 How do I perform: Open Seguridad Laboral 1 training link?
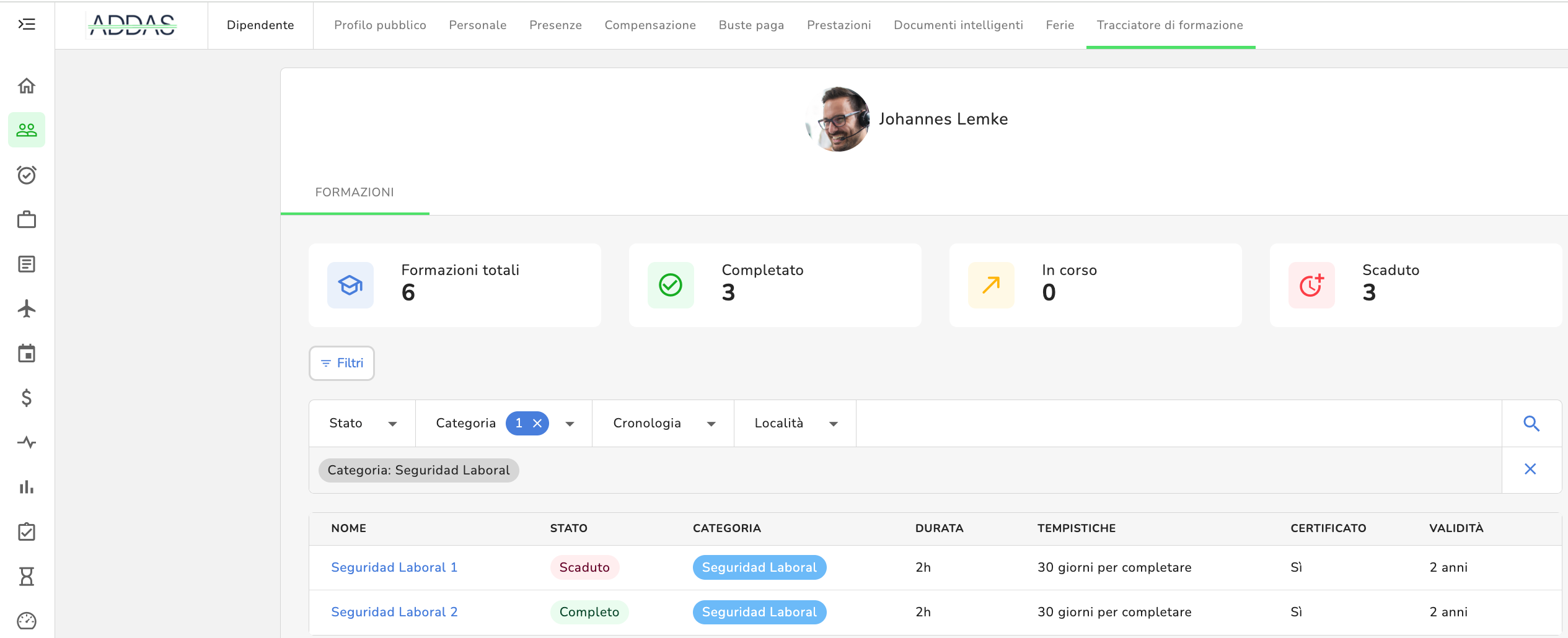click(394, 567)
